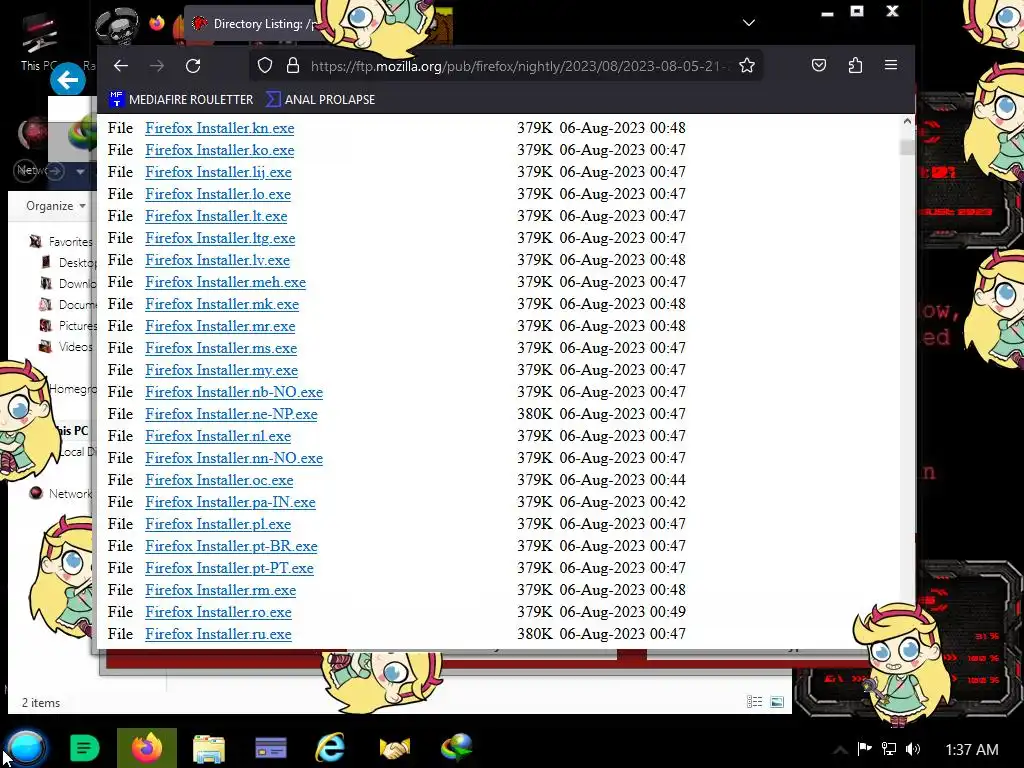Viewport: 1024px width, 768px height.
Task: View site info via the padlock icon
Action: point(293,65)
